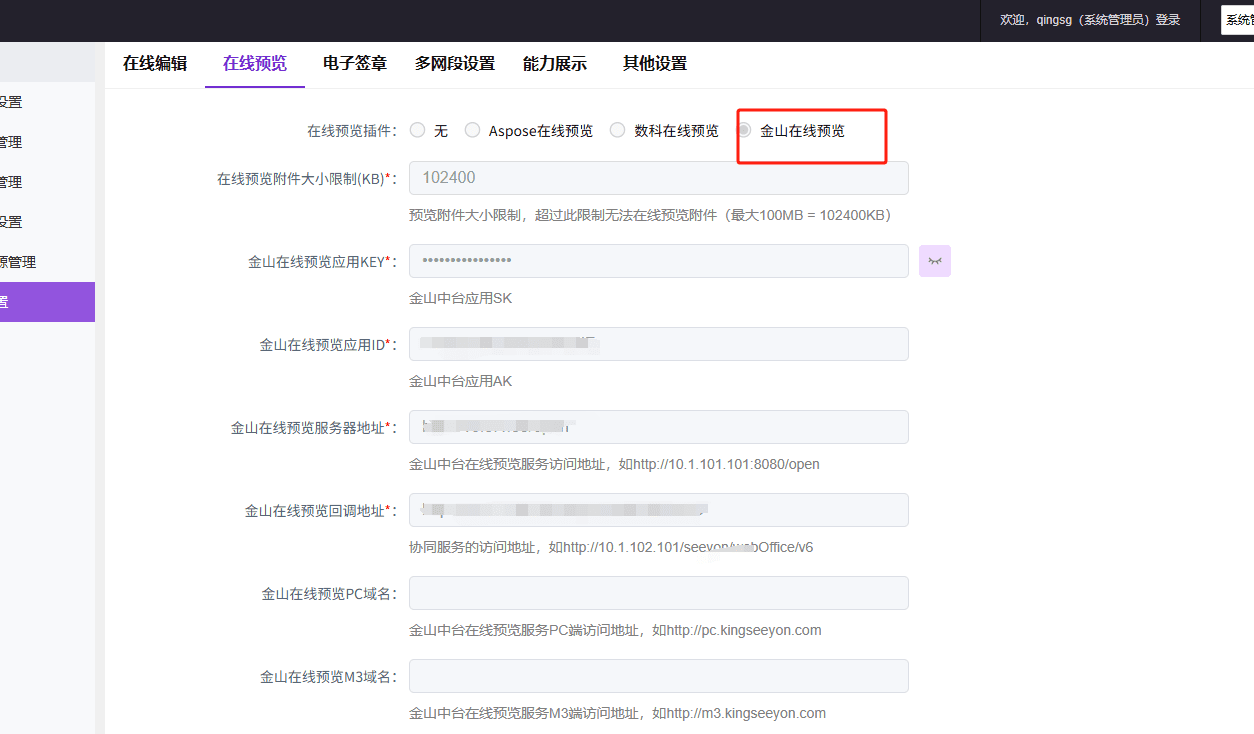Focus the 金山在线预览应用KEY password field

point(659,261)
